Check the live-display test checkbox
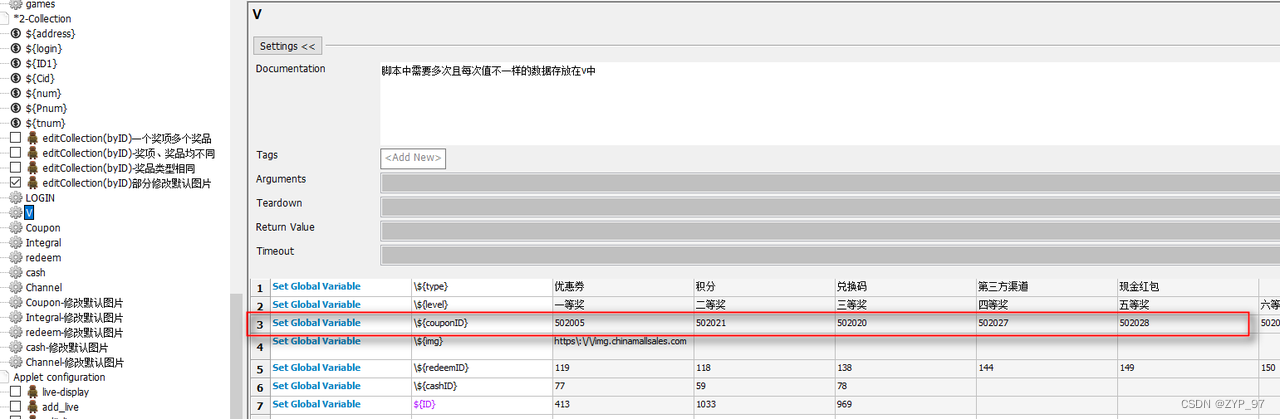 pos(15,392)
